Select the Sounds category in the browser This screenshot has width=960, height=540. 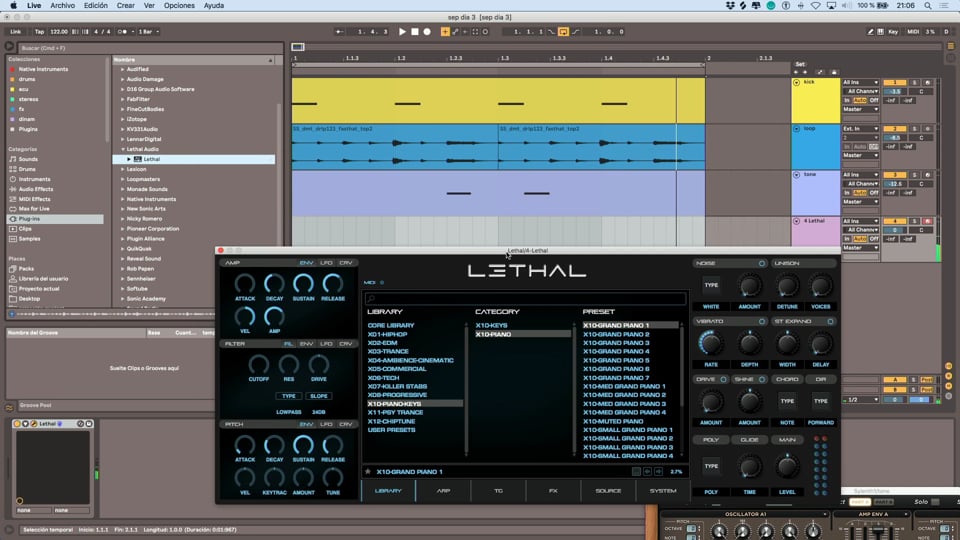coord(28,159)
